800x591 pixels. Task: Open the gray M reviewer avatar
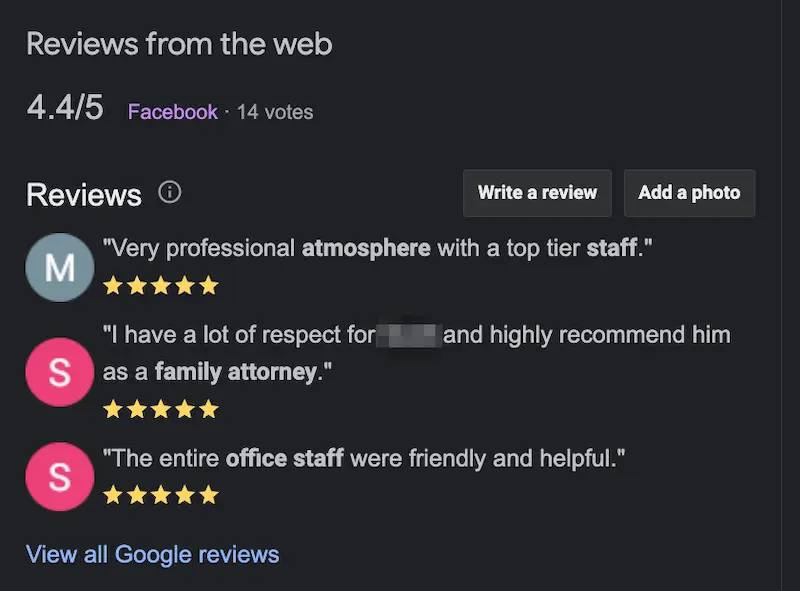click(x=59, y=267)
